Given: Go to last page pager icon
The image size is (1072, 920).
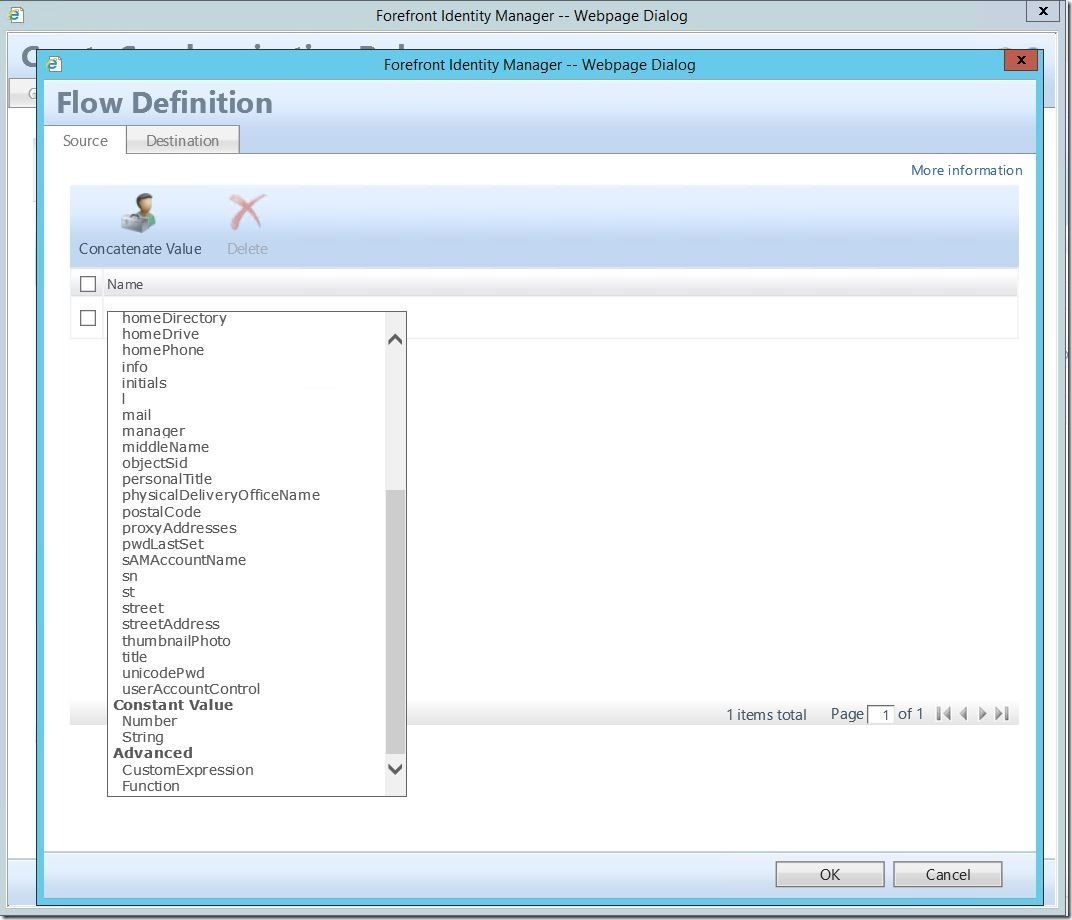Looking at the screenshot, I should pos(1002,714).
